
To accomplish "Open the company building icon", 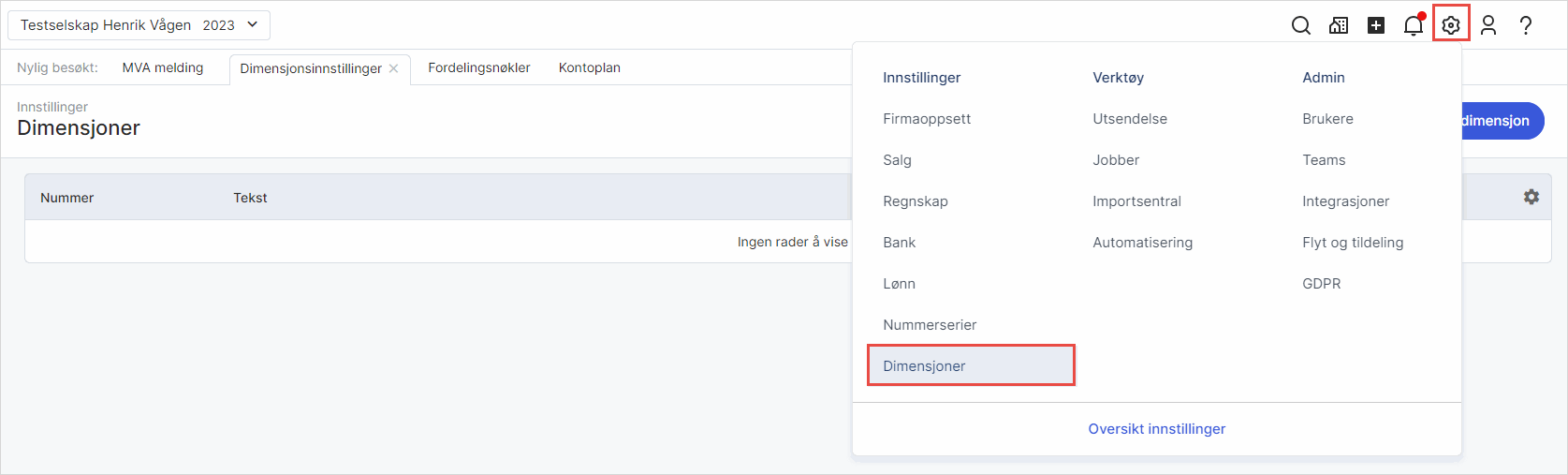I will [x=1339, y=25].
